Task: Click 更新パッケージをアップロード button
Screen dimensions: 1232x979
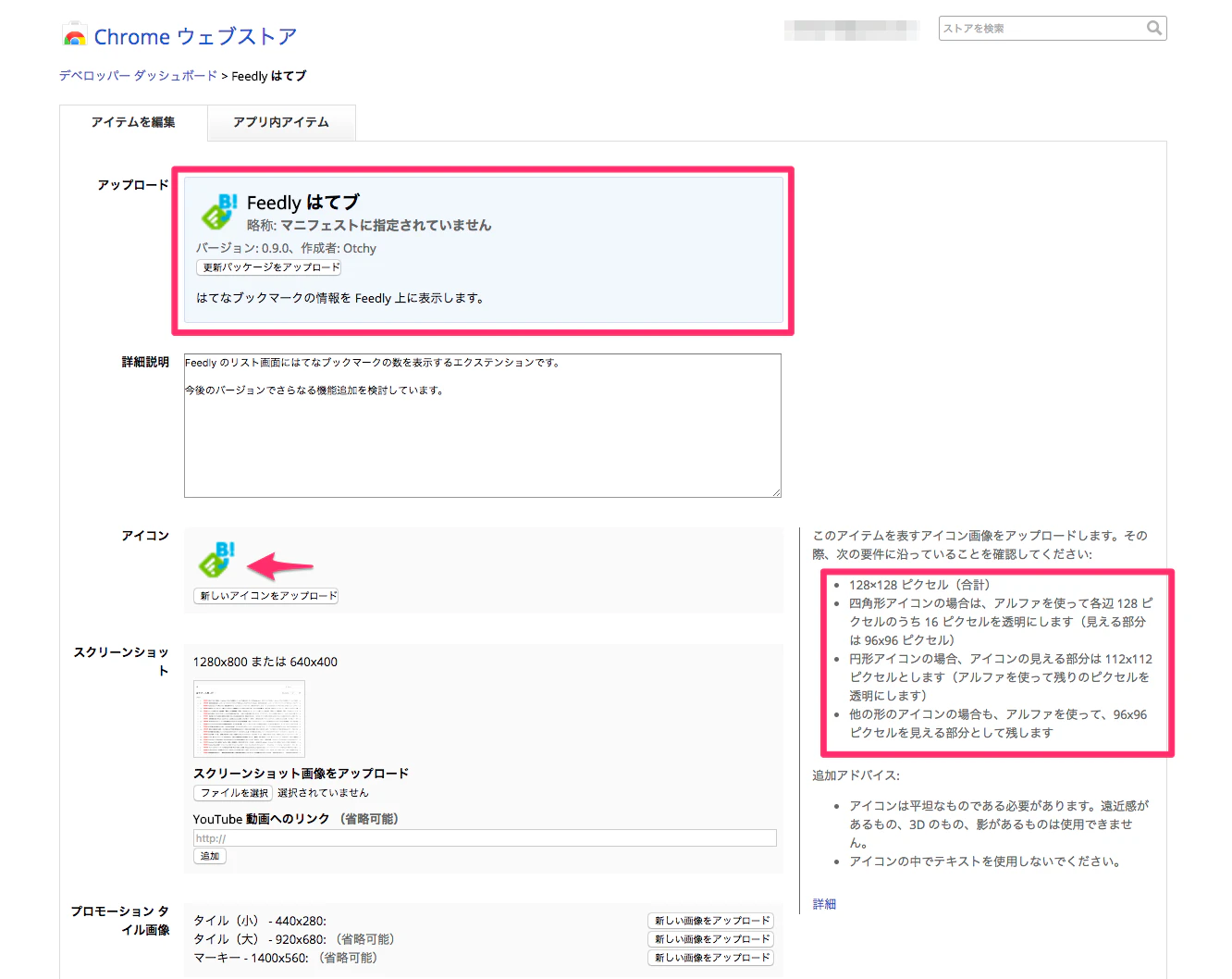Action: (x=269, y=267)
